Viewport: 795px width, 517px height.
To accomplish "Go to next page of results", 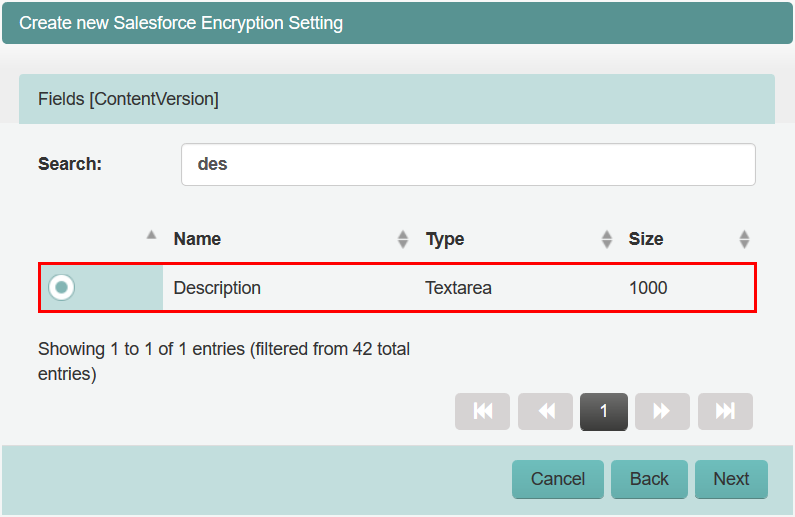I will (662, 411).
